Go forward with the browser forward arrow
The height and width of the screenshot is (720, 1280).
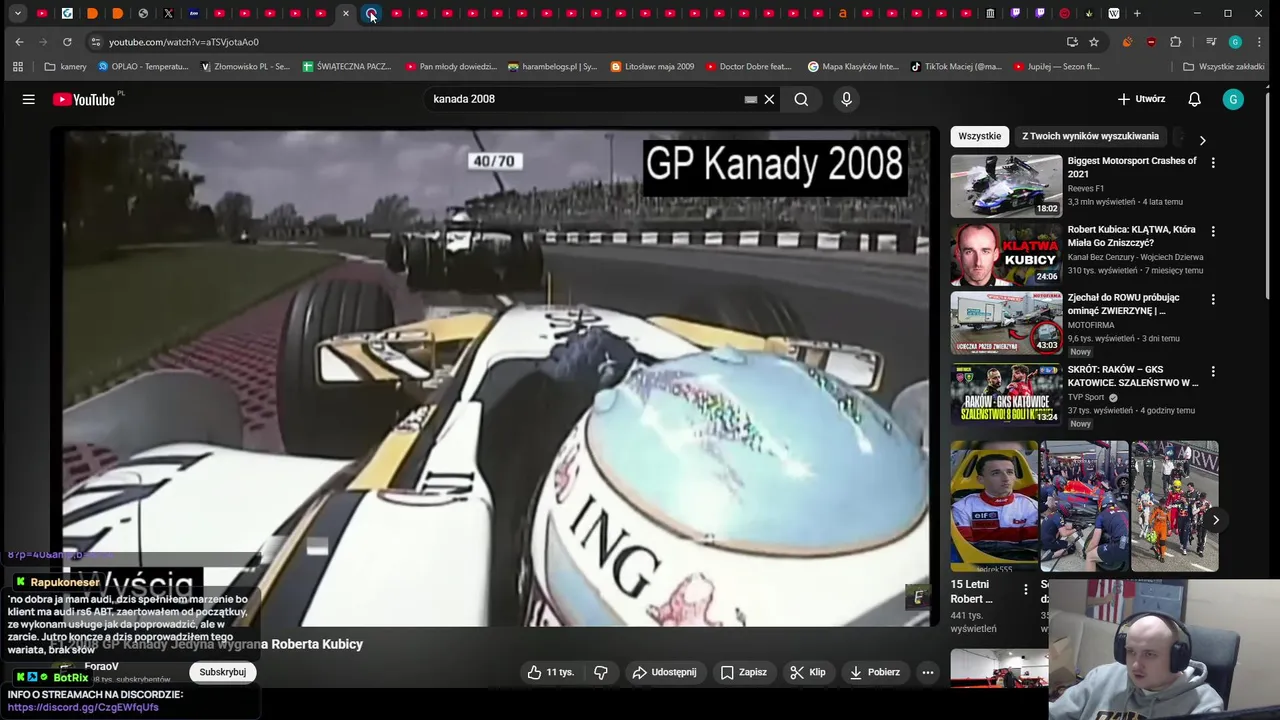click(x=43, y=42)
